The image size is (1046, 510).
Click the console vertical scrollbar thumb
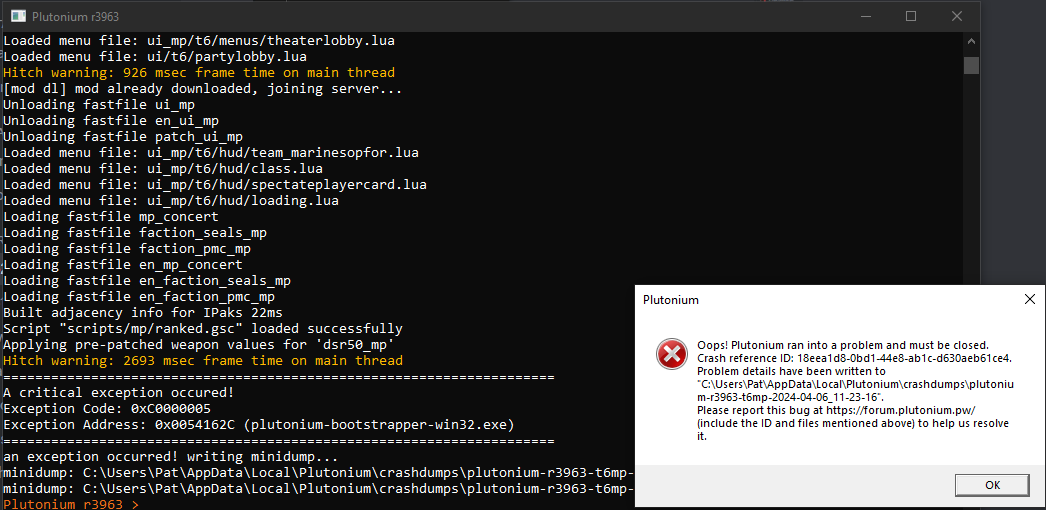(971, 65)
